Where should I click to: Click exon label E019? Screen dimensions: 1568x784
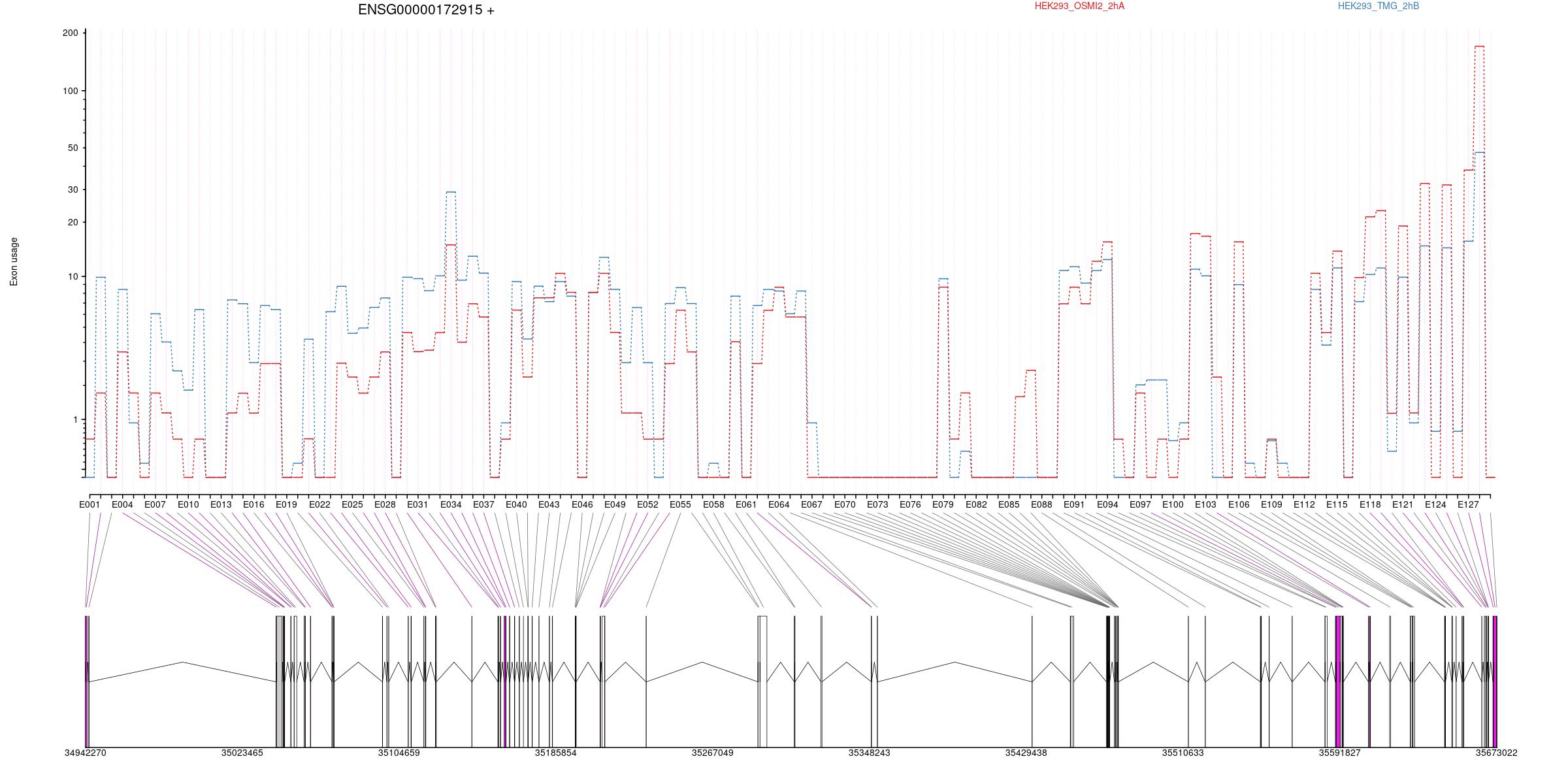pyautogui.click(x=286, y=504)
